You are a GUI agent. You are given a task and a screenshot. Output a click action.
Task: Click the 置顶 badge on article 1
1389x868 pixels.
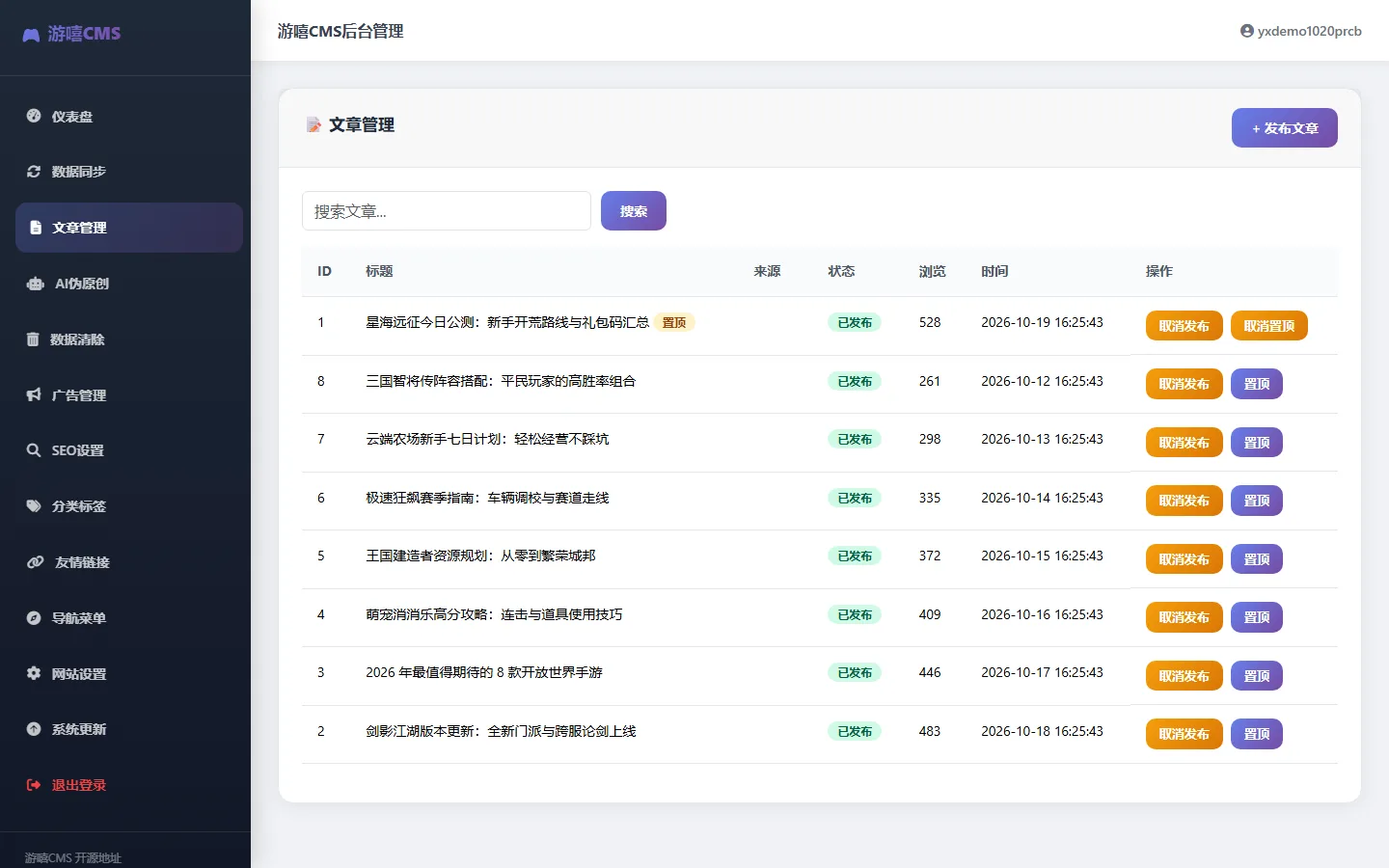pos(674,322)
